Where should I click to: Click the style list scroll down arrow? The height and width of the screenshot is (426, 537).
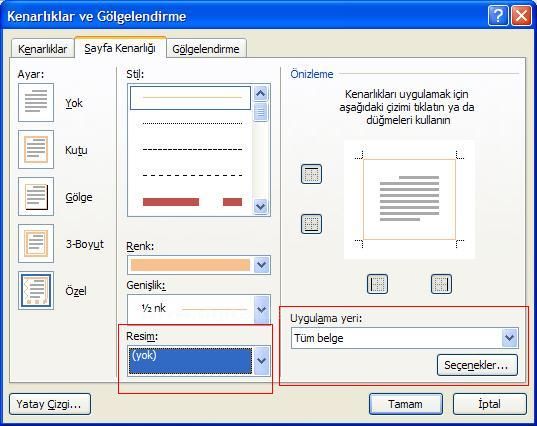point(261,206)
